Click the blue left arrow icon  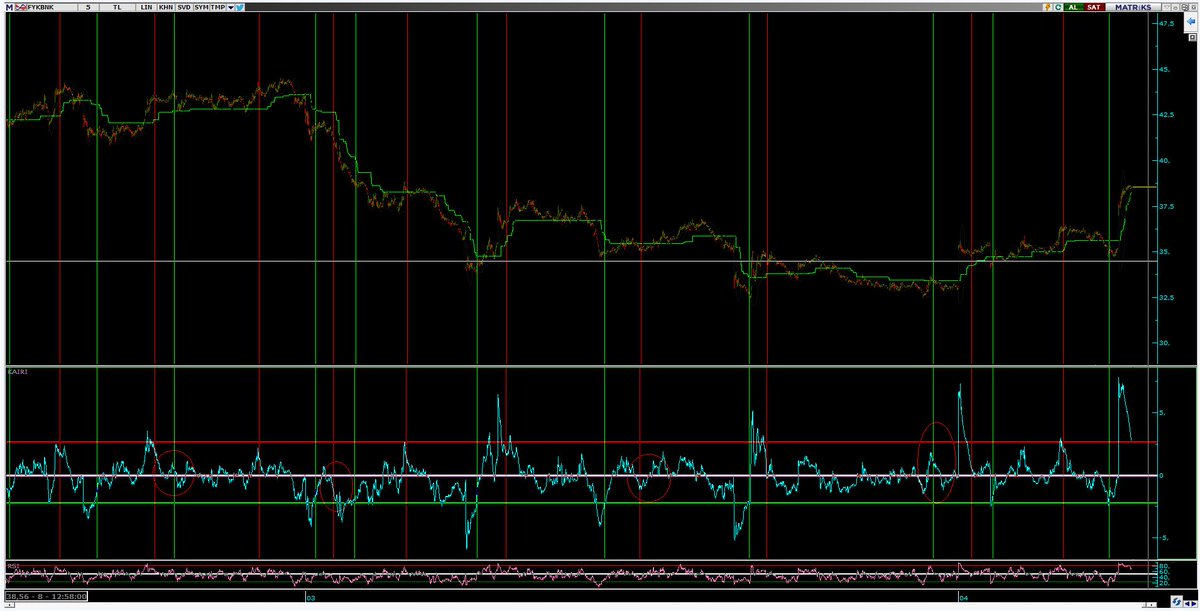click(1191, 21)
